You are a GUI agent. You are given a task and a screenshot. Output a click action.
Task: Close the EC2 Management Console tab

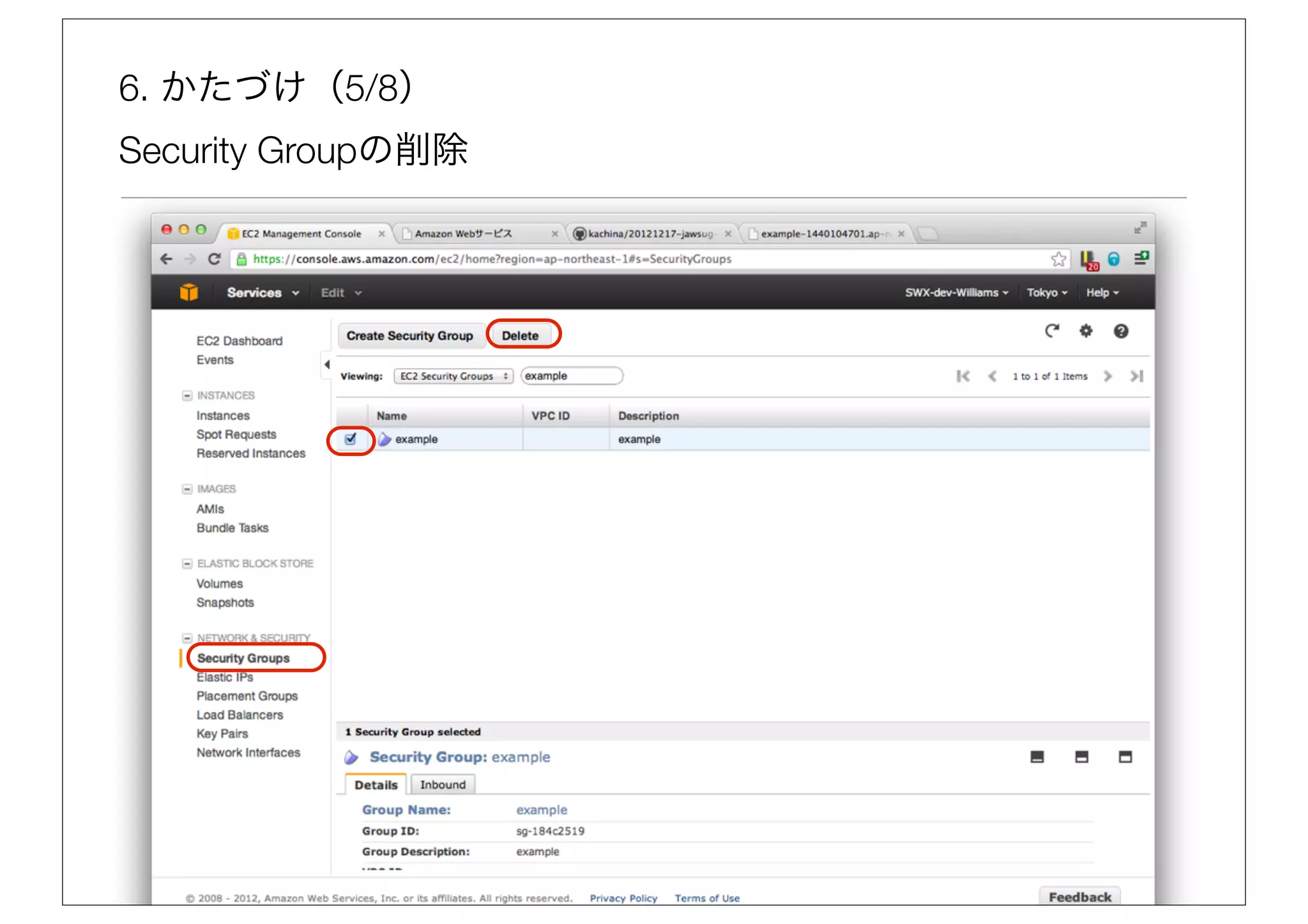pyautogui.click(x=381, y=234)
